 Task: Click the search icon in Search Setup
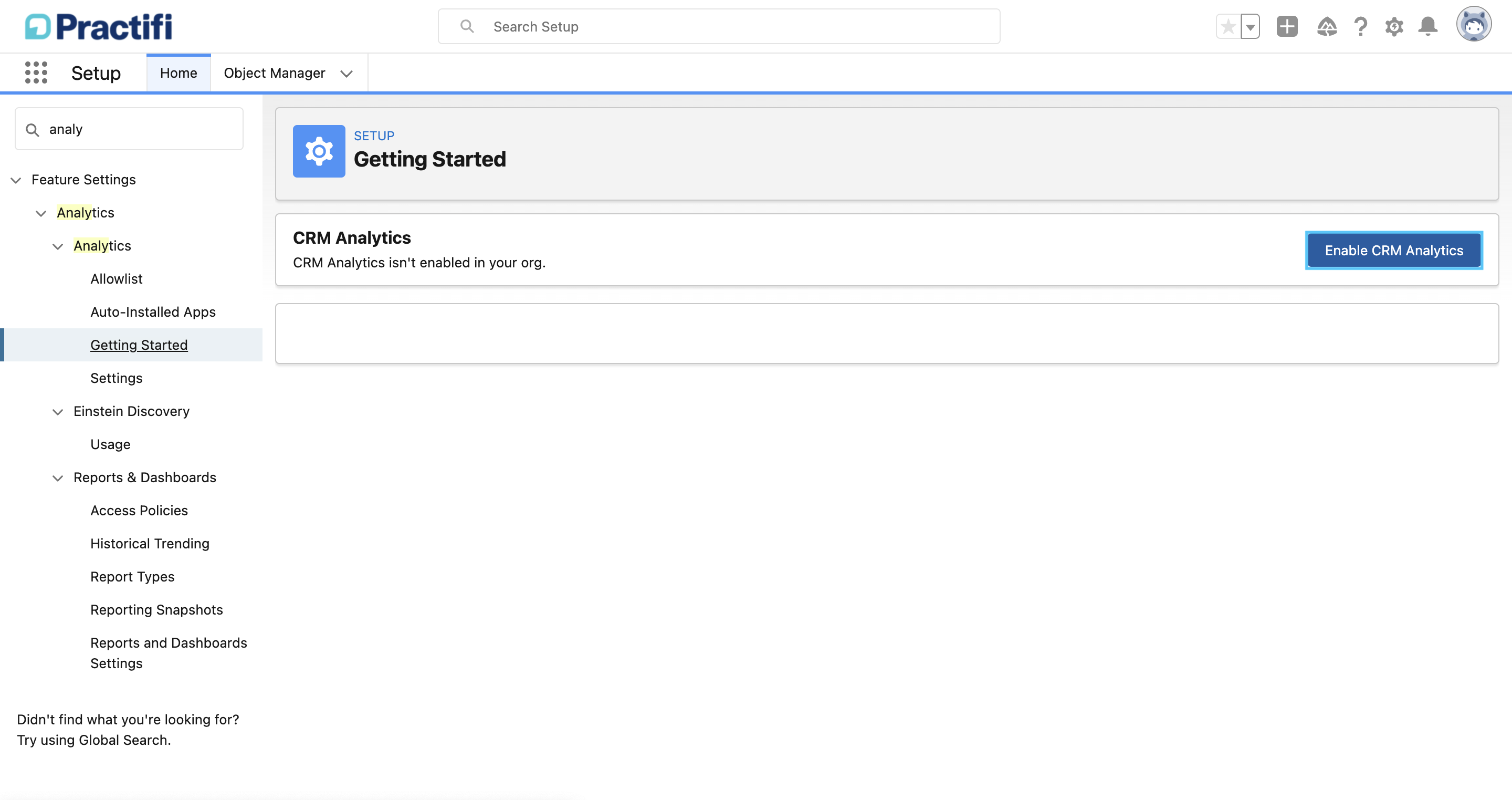pos(467,26)
